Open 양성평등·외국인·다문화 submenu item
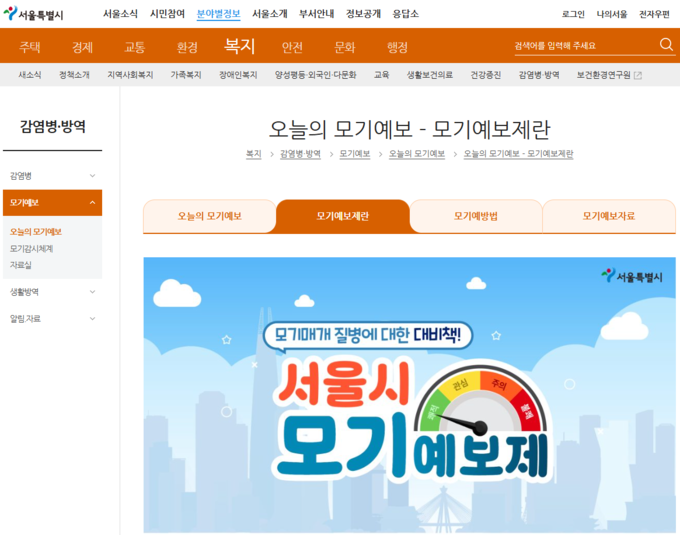 click(315, 75)
